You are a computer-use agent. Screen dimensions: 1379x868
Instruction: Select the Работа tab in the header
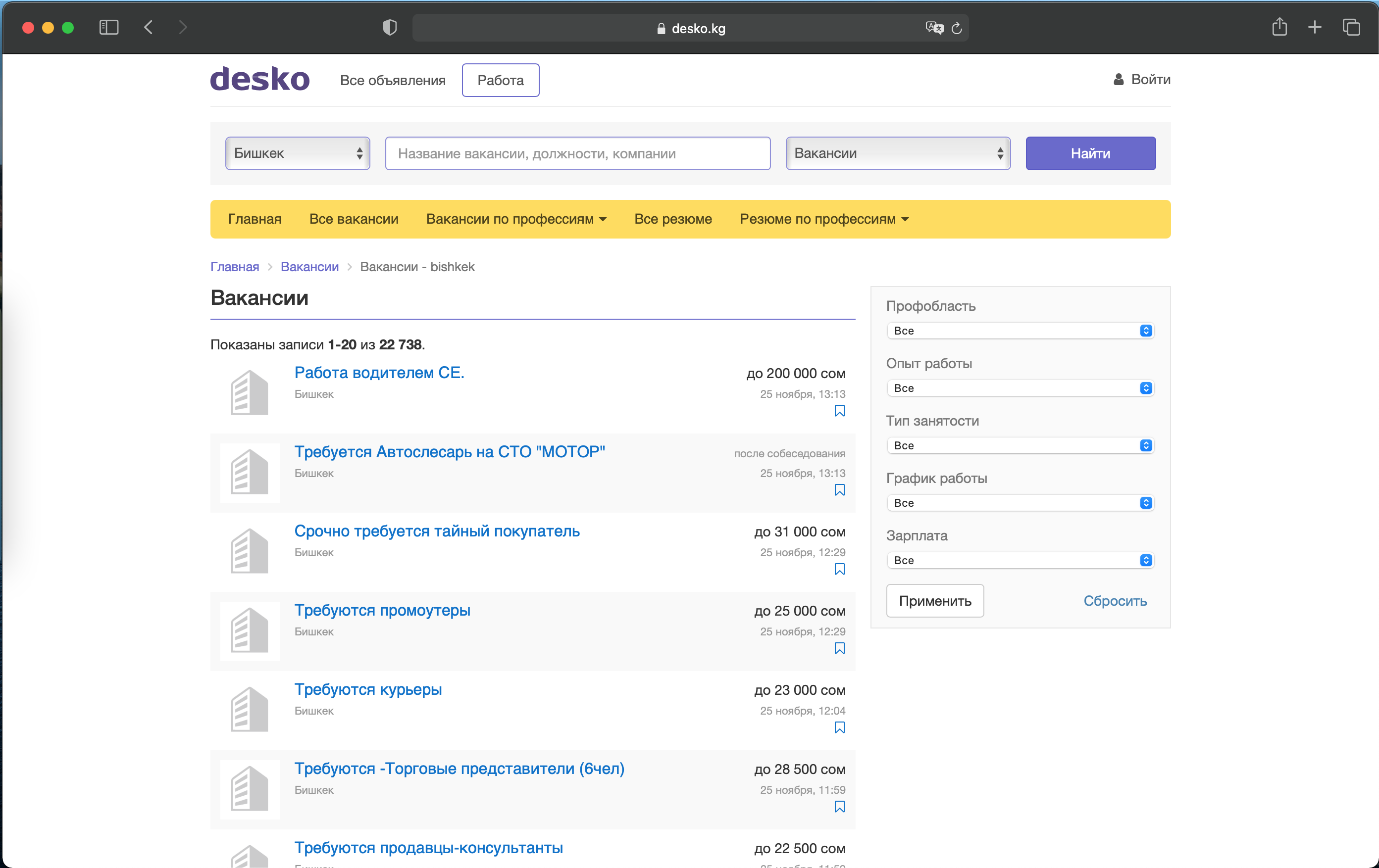point(501,80)
